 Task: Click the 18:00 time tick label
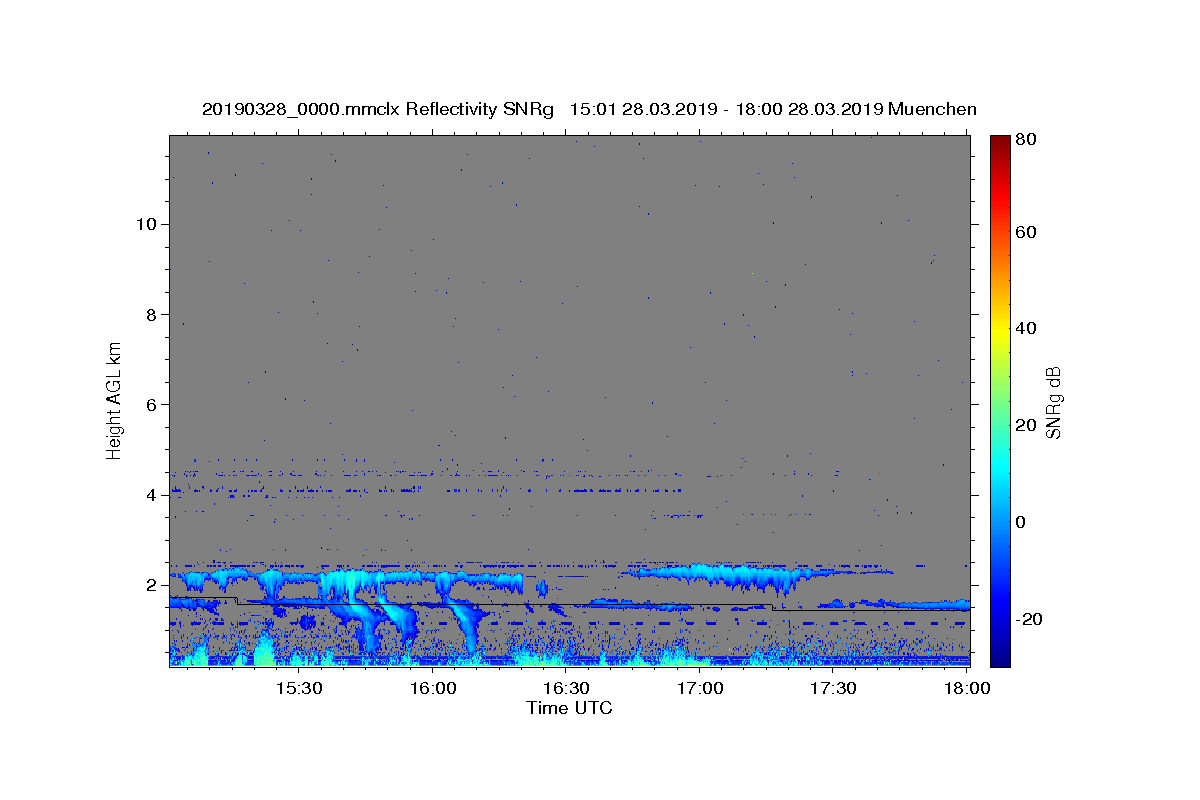click(x=967, y=689)
